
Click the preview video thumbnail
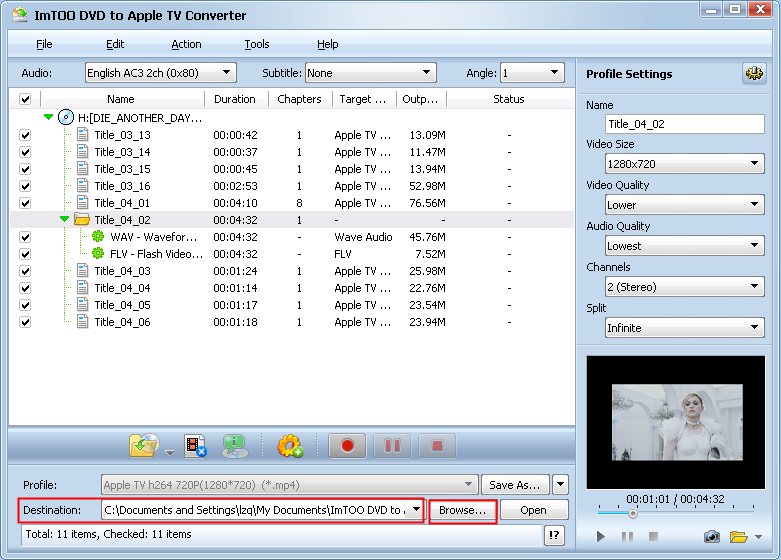click(676, 422)
